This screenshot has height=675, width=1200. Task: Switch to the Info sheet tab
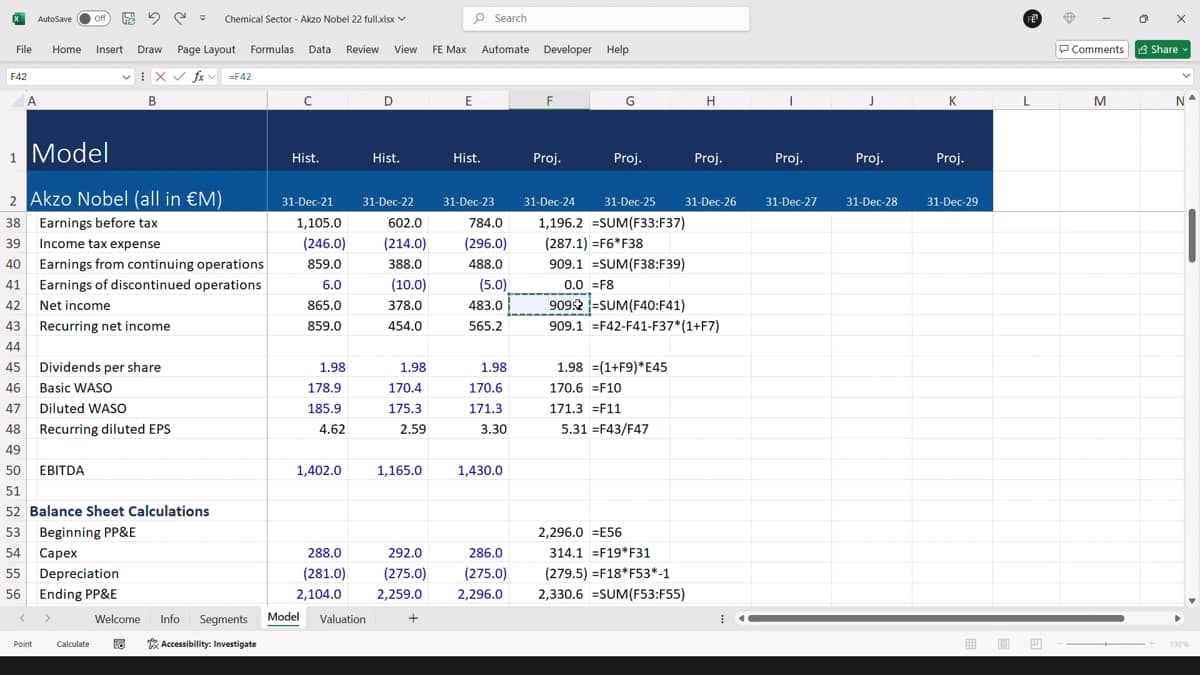170,619
